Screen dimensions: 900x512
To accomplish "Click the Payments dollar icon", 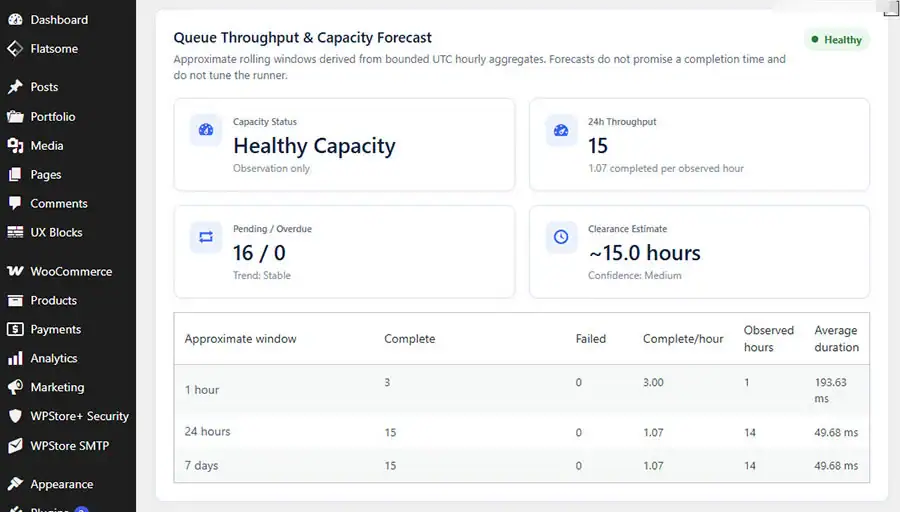I will [x=15, y=329].
